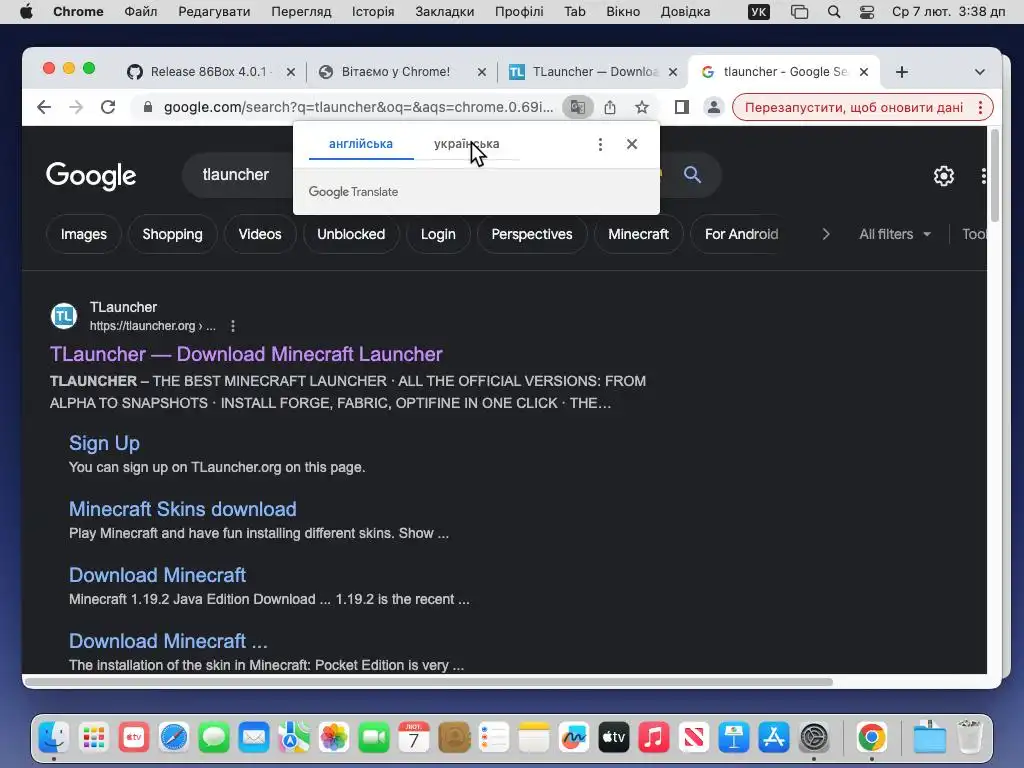Click the vertical page scrollbar

[x=995, y=176]
